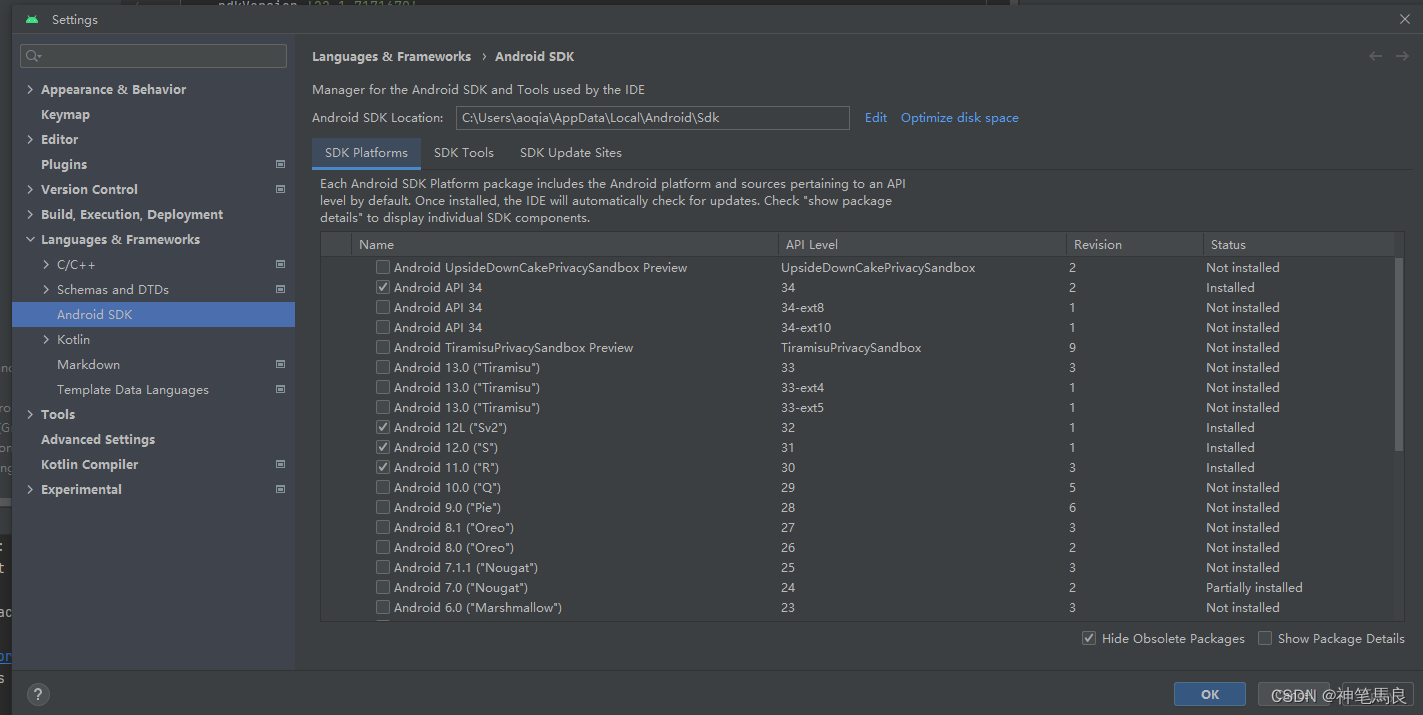The height and width of the screenshot is (715, 1423).
Task: Check Android 10.0 ("Q") checkbox
Action: point(383,487)
